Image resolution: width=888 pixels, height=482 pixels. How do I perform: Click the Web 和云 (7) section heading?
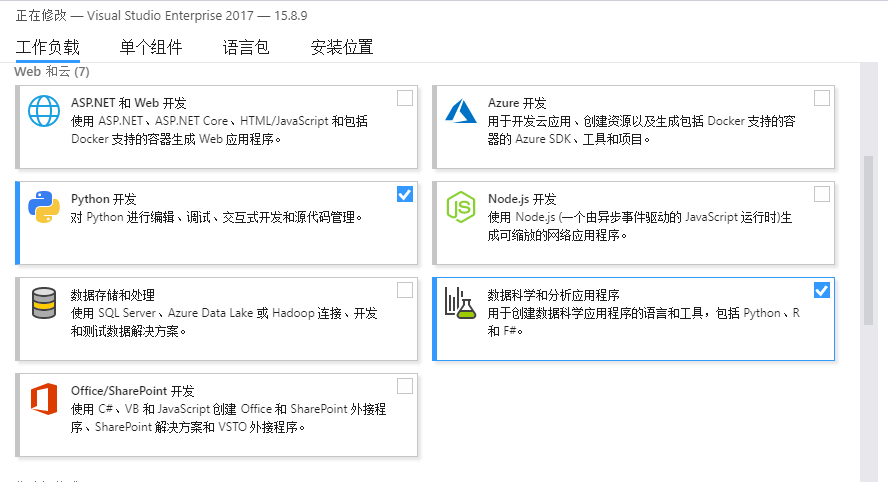pos(52,71)
